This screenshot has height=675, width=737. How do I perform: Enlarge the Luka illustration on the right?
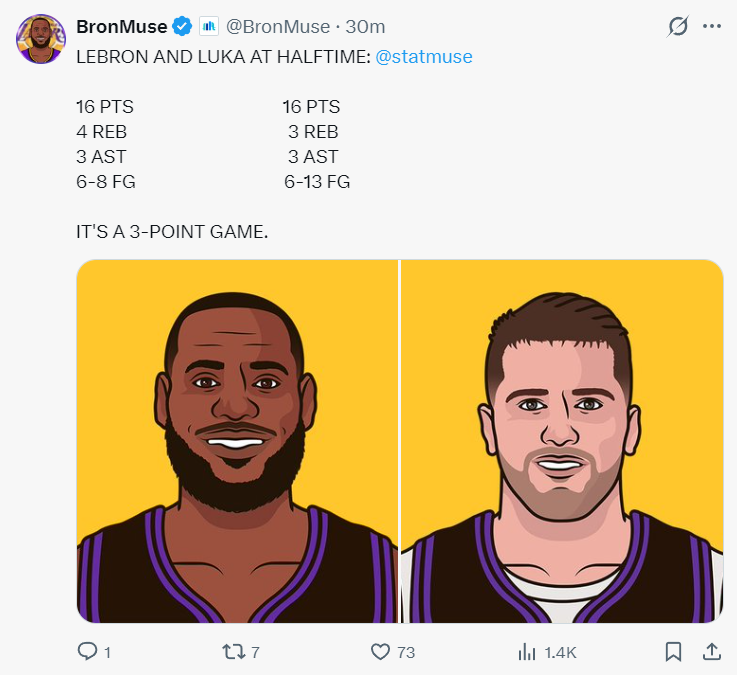pyautogui.click(x=562, y=441)
